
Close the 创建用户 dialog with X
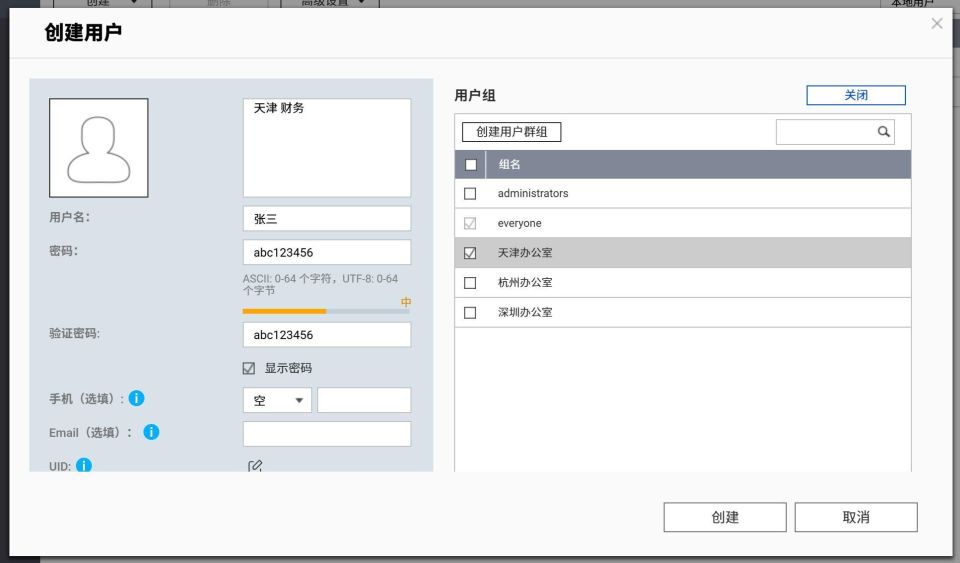point(937,23)
